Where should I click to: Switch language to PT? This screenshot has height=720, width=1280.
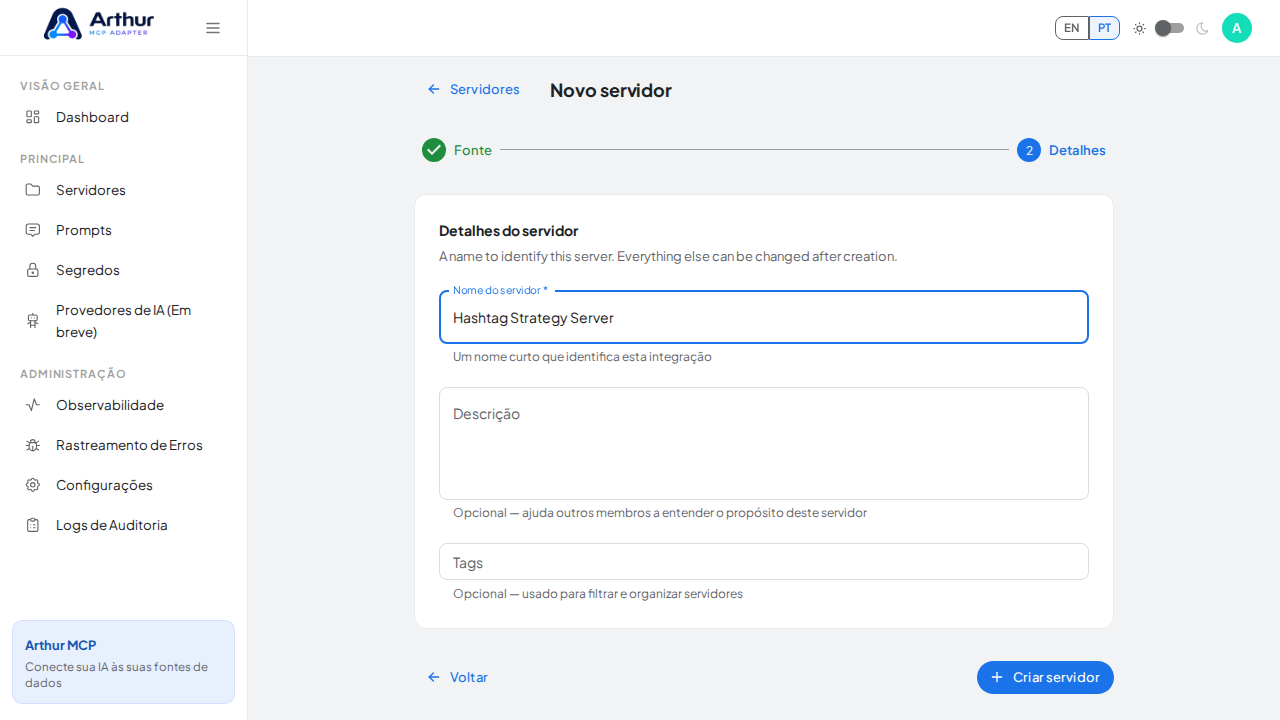pos(1104,28)
